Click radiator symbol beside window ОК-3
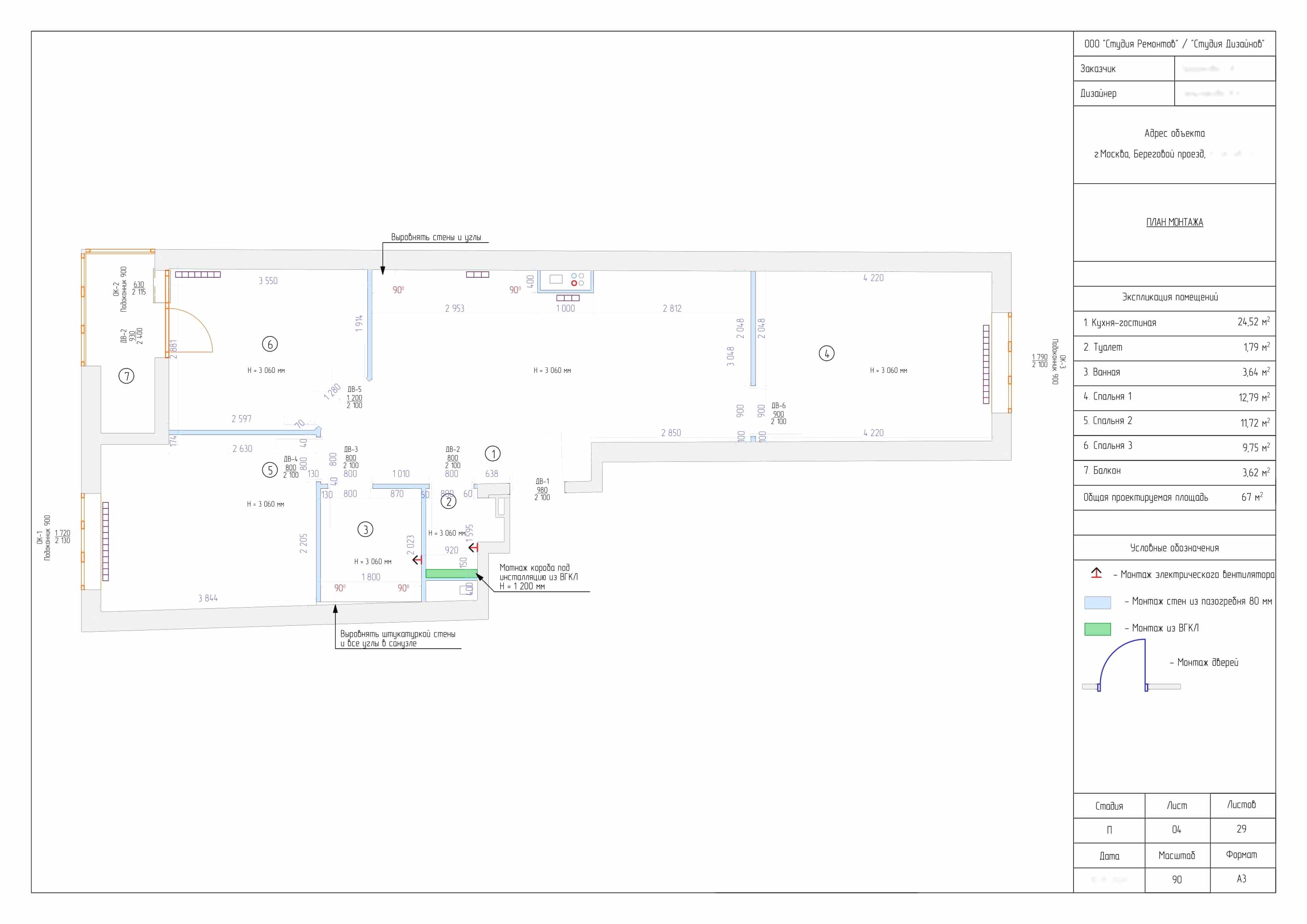 (x=986, y=364)
